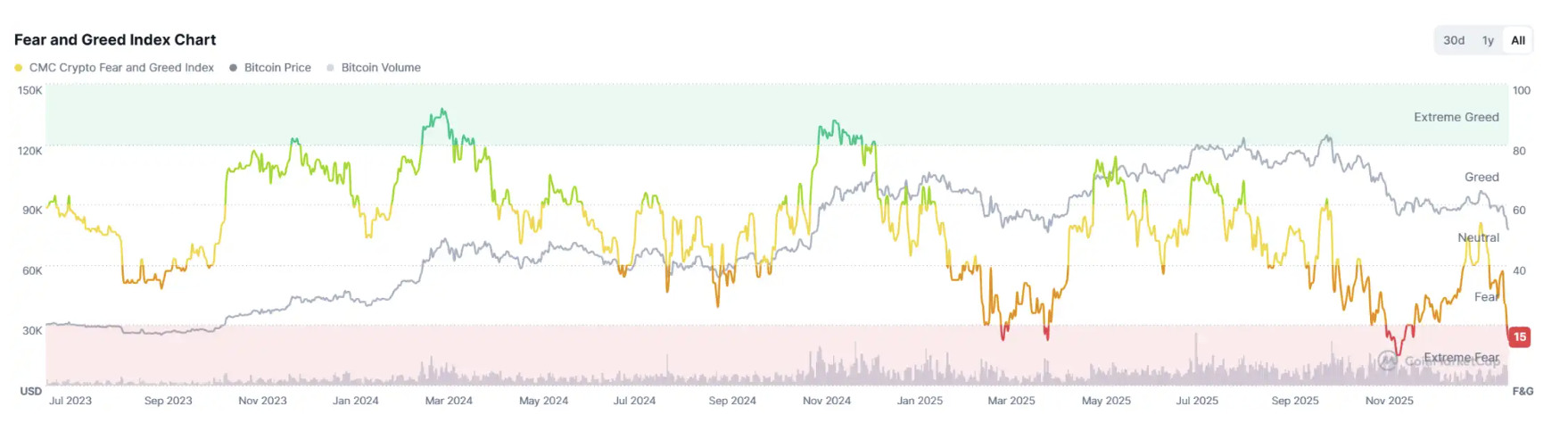Select the 1y time range tab
Image resolution: width=1568 pixels, height=448 pixels.
tap(1488, 40)
